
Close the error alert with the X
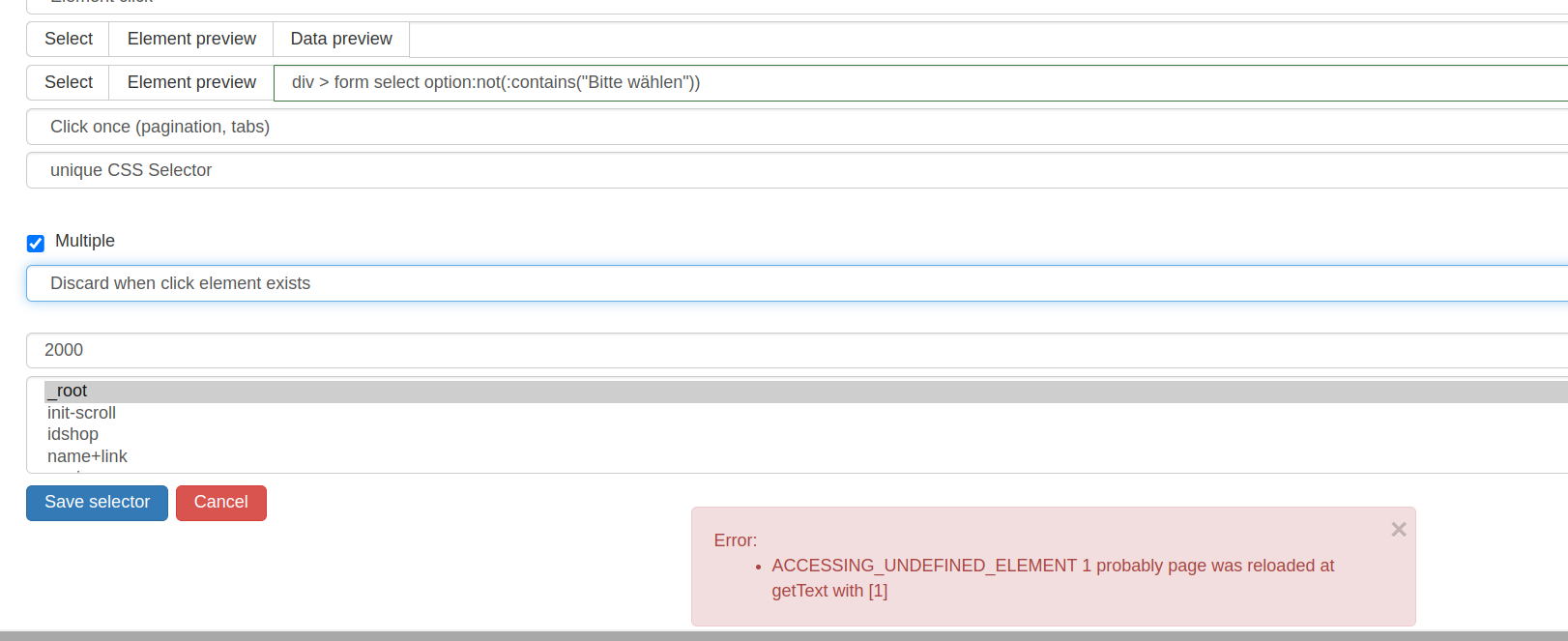pyautogui.click(x=1398, y=529)
